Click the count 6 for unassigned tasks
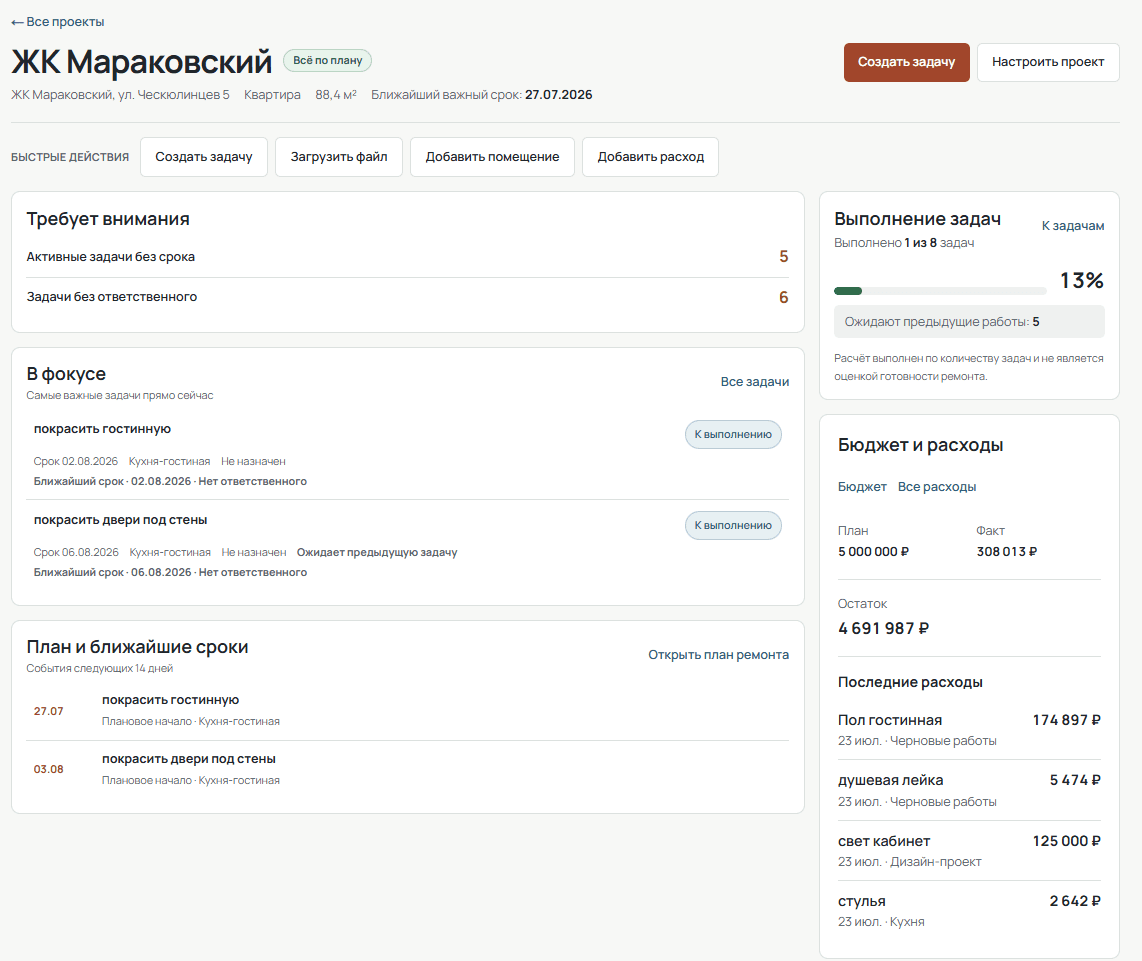Screen dimensions: 1142x961 [x=784, y=297]
